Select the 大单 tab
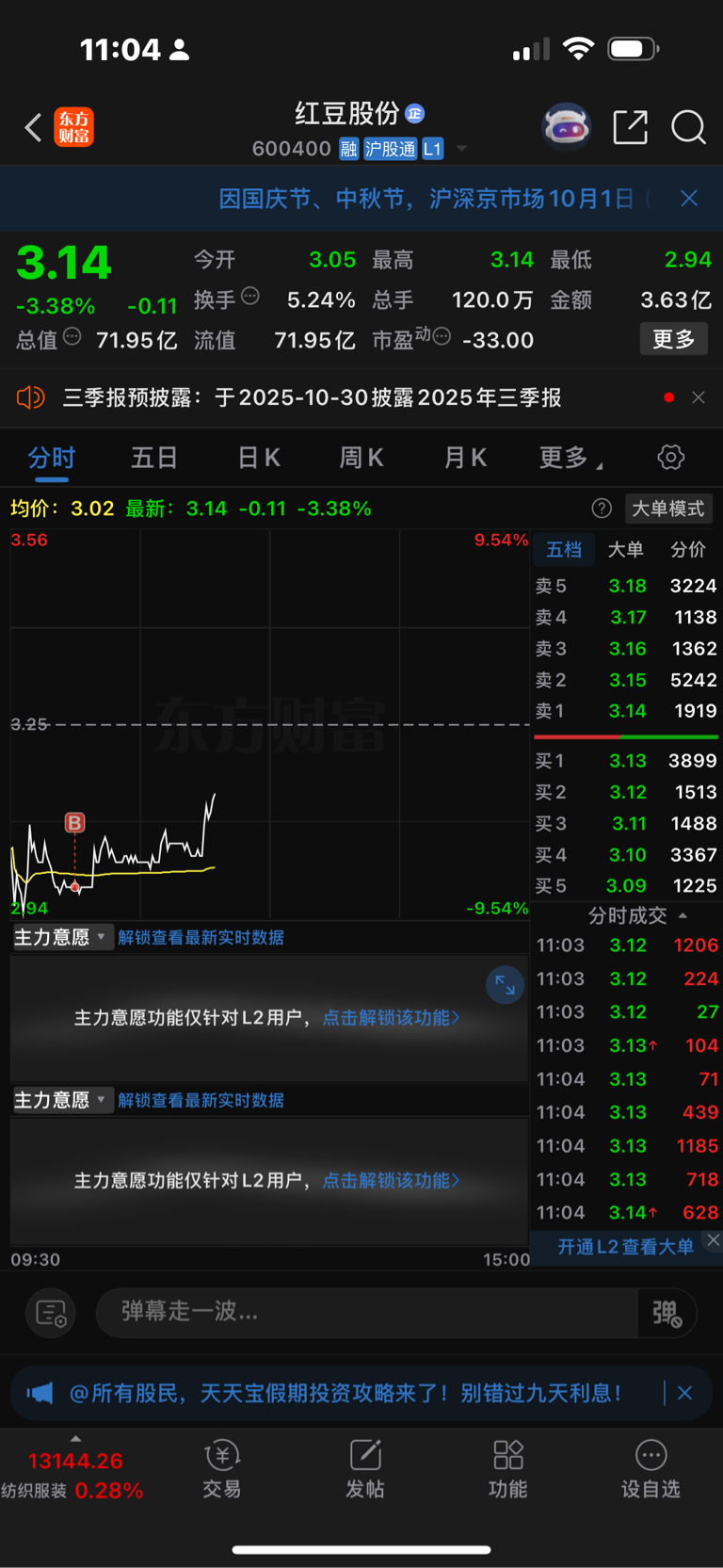 pyautogui.click(x=626, y=550)
